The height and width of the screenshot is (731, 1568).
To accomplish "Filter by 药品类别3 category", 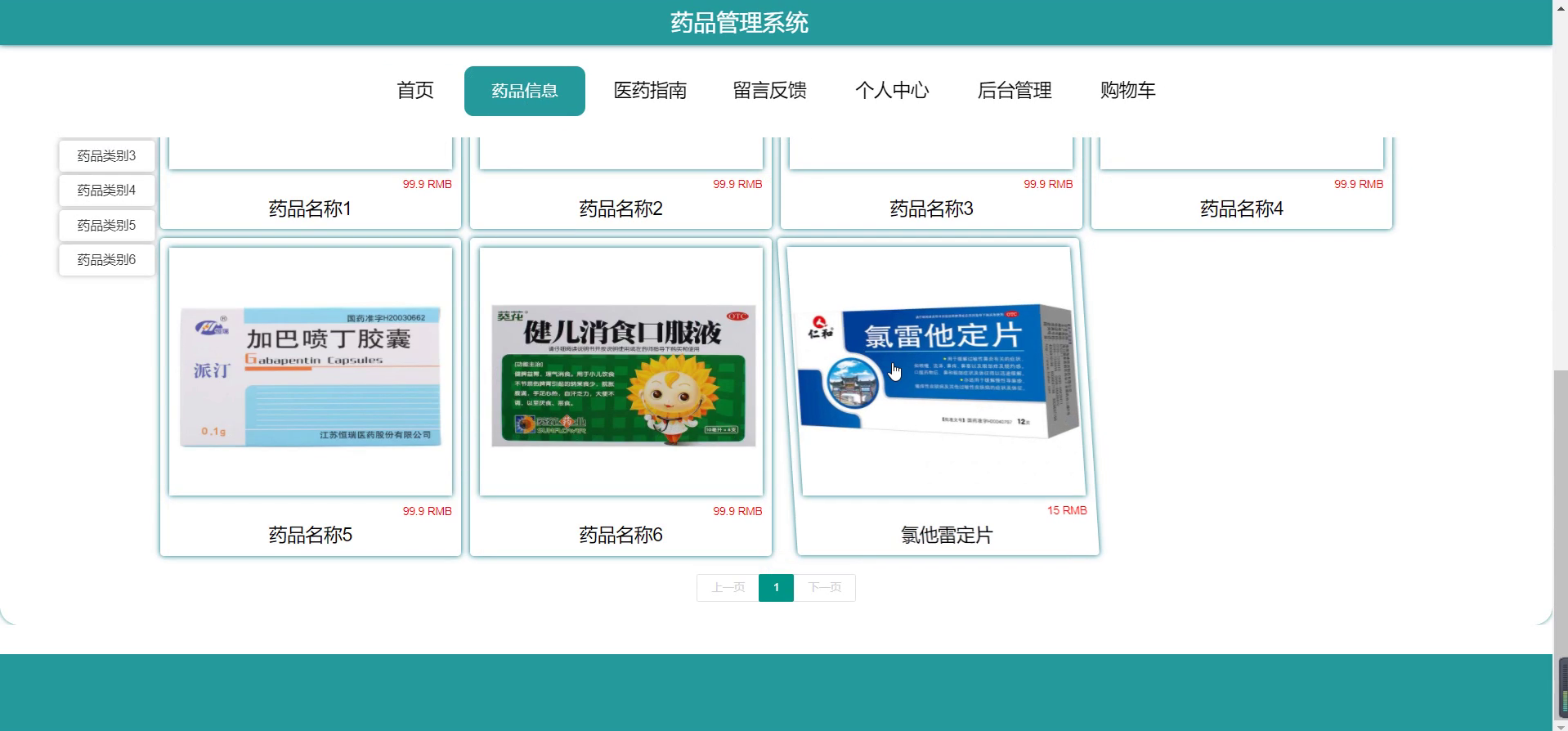I will [x=106, y=156].
